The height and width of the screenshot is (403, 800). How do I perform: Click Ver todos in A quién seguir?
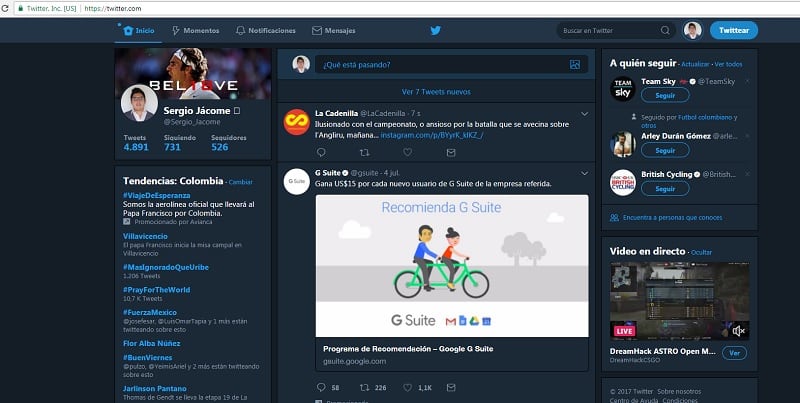coord(729,64)
